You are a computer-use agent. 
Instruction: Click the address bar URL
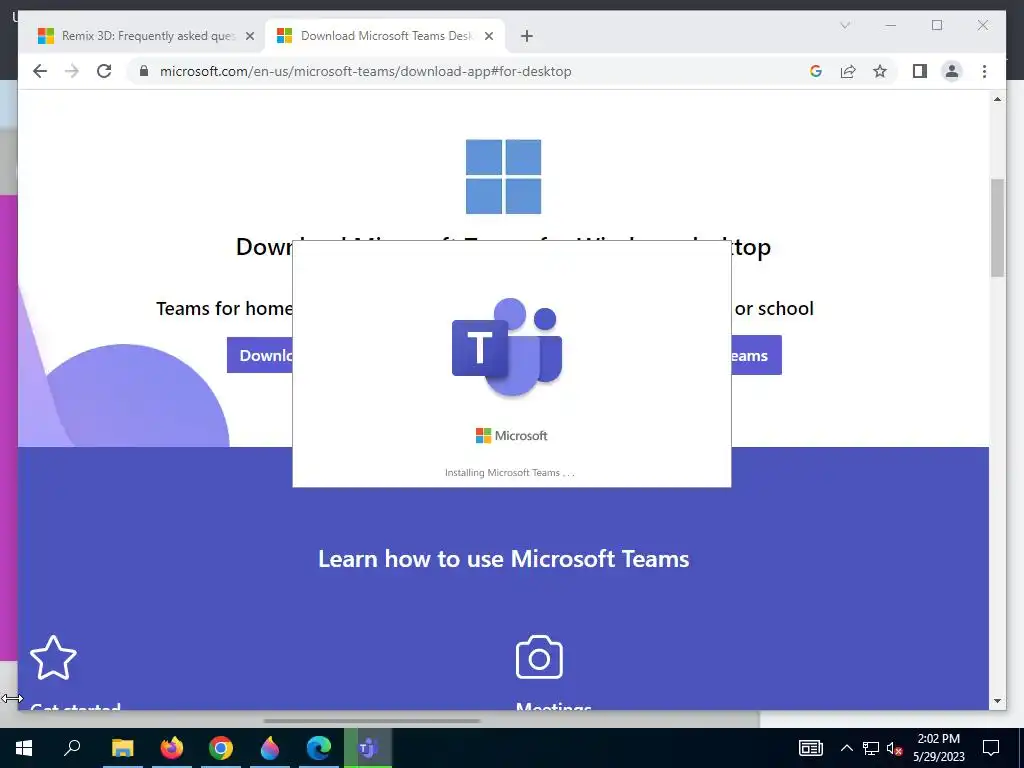(366, 71)
